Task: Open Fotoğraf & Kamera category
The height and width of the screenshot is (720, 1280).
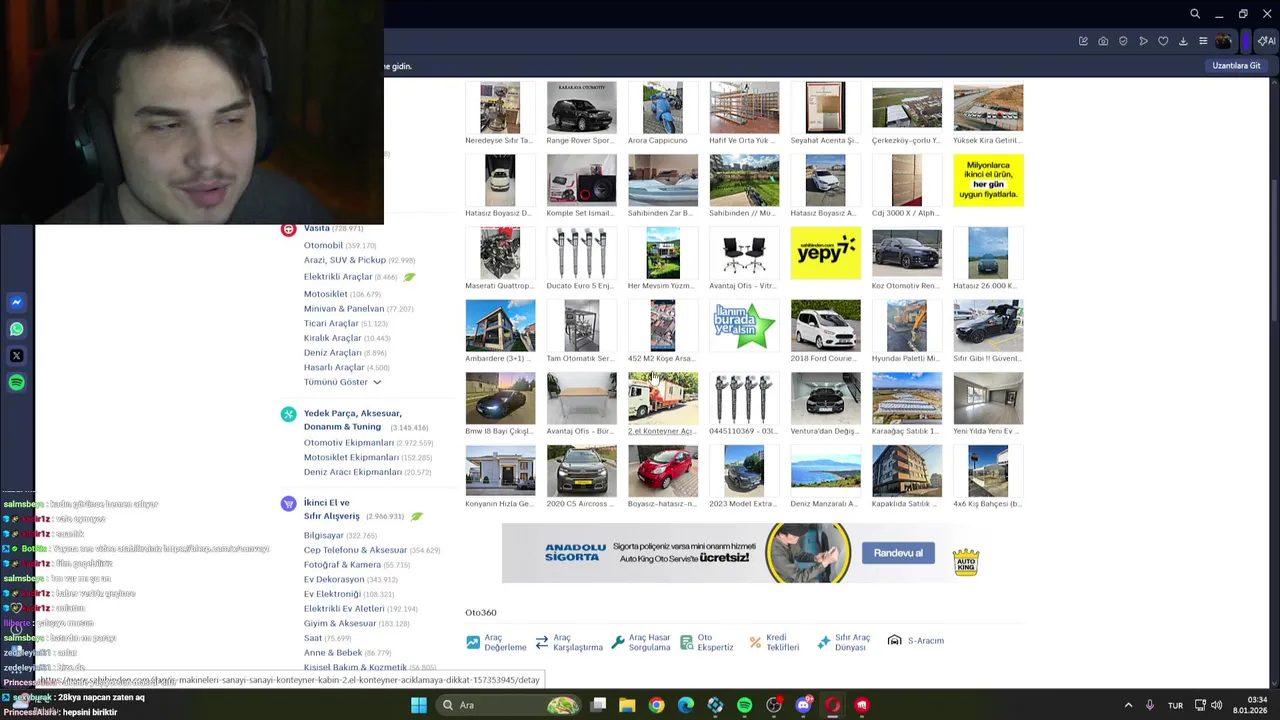Action: tap(342, 565)
